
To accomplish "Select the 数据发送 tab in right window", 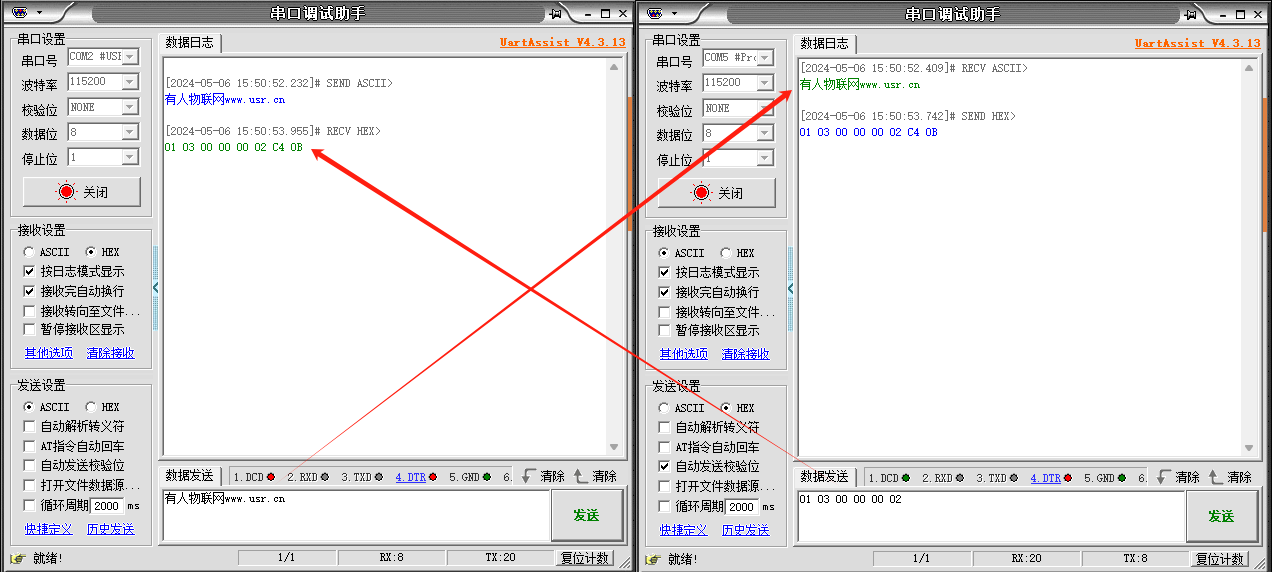I will point(824,477).
